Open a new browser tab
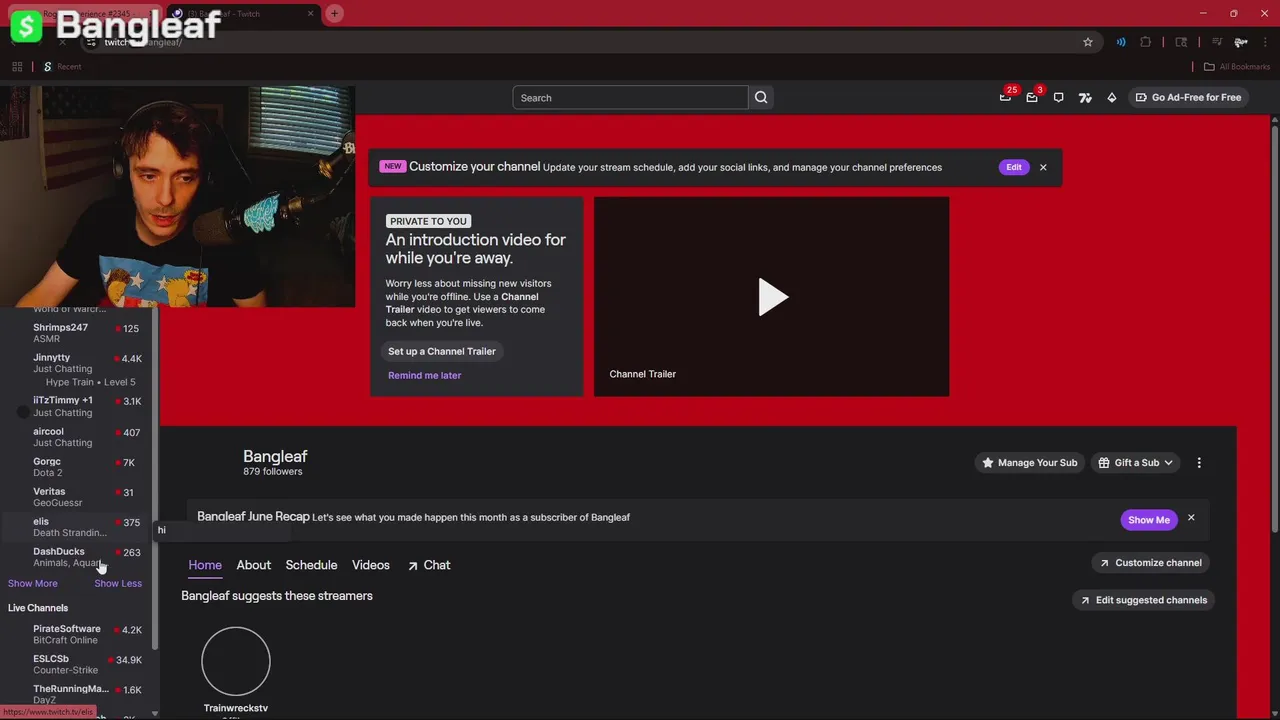Viewport: 1280px width, 720px height. click(x=334, y=13)
